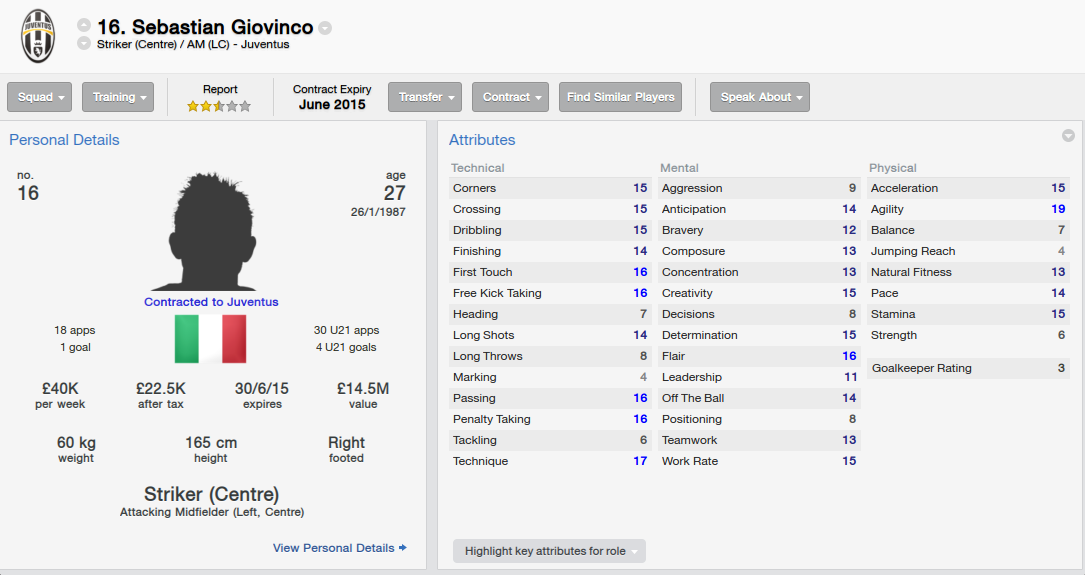
Task: Select the Goalkeeper Rating row
Action: click(968, 368)
